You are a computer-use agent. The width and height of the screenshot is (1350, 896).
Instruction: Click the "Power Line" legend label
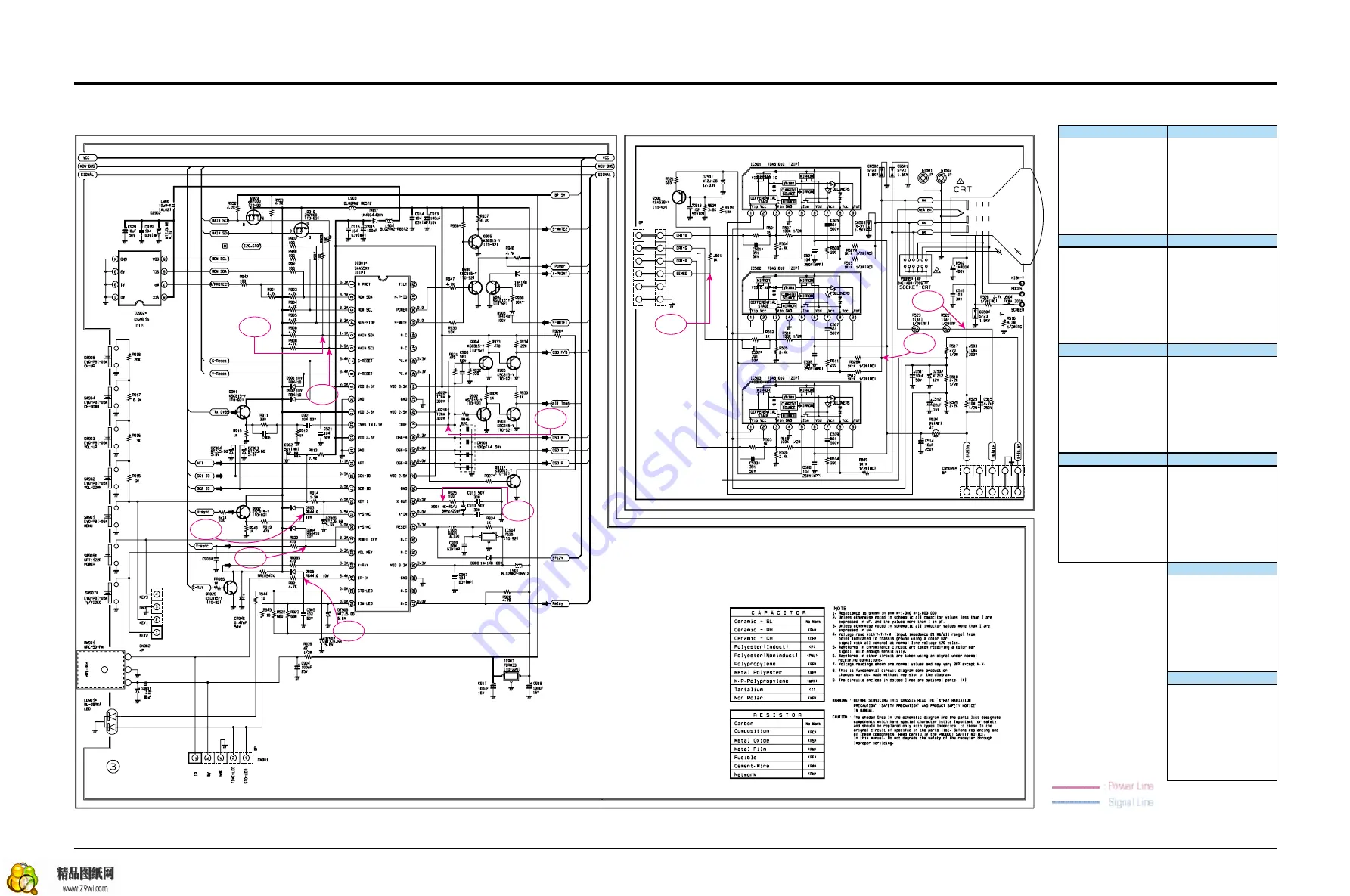[1131, 786]
